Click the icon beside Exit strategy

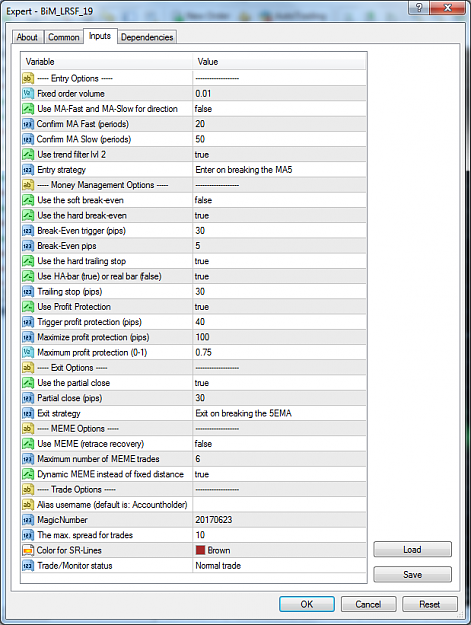28,413
